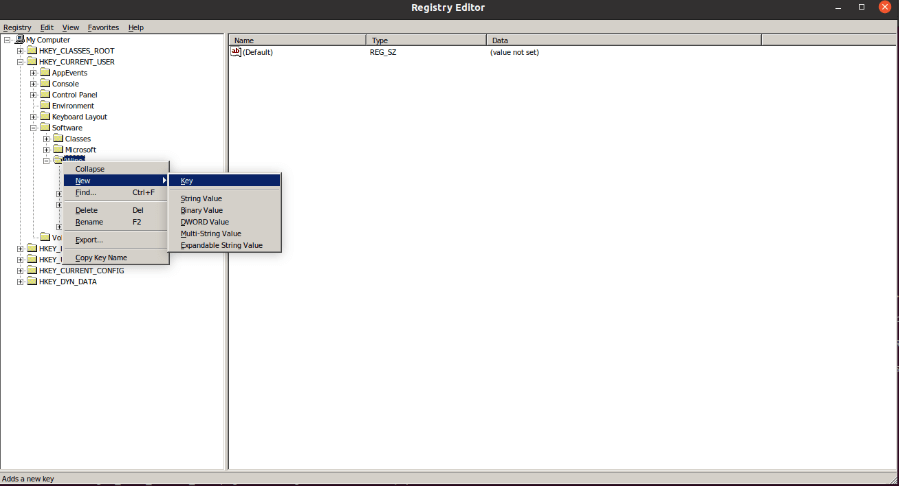899x486 pixels.
Task: Choose Export... in context menu
Action: point(116,240)
